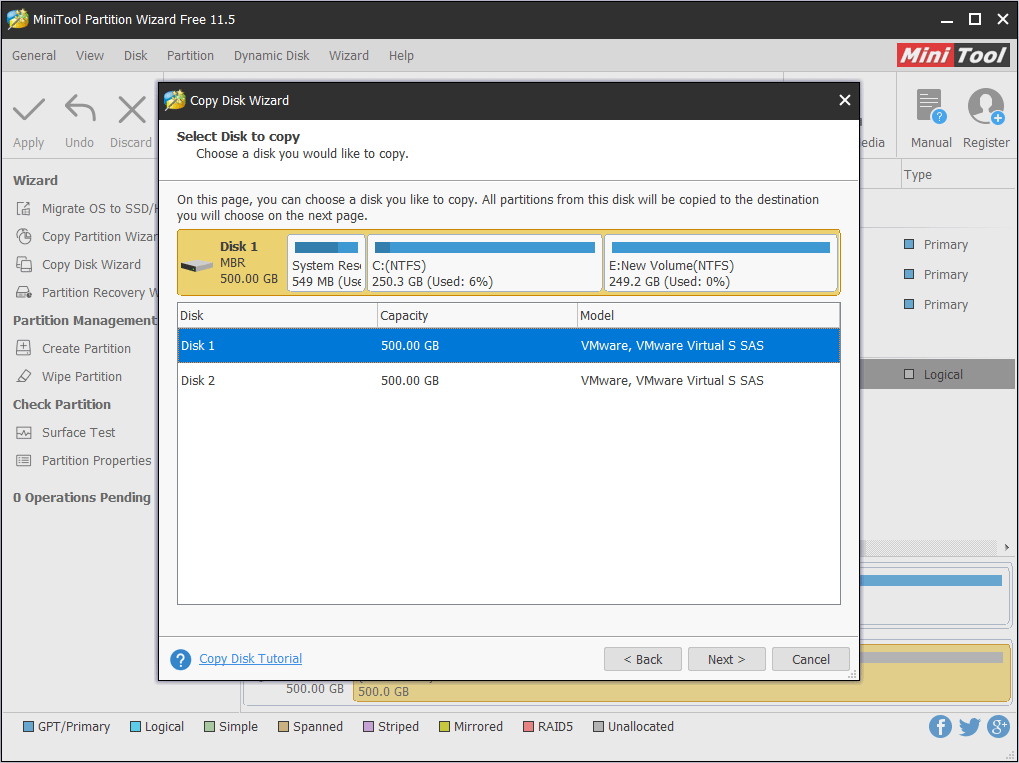This screenshot has width=1019, height=763.
Task: Open Copy Disk Wizard in sidebar
Action: (78, 265)
